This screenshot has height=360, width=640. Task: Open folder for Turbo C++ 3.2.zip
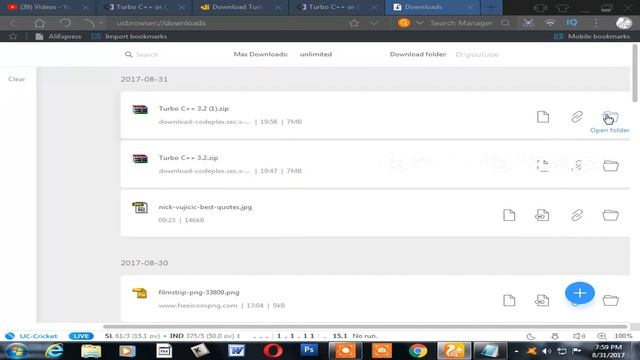(611, 166)
